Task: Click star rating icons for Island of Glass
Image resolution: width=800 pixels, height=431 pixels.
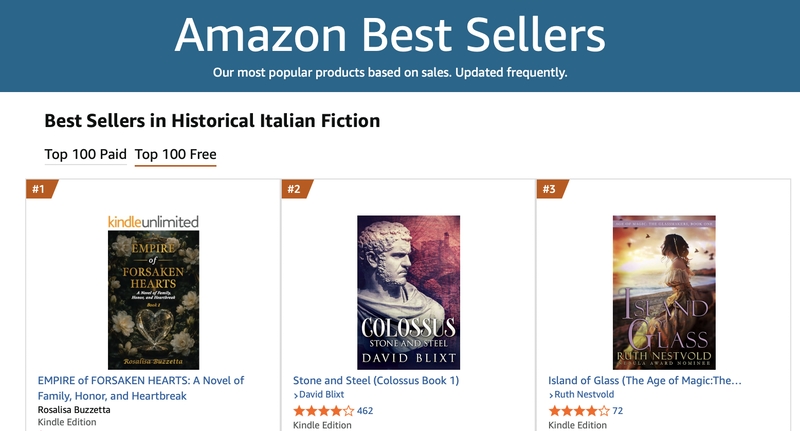Action: pos(579,411)
